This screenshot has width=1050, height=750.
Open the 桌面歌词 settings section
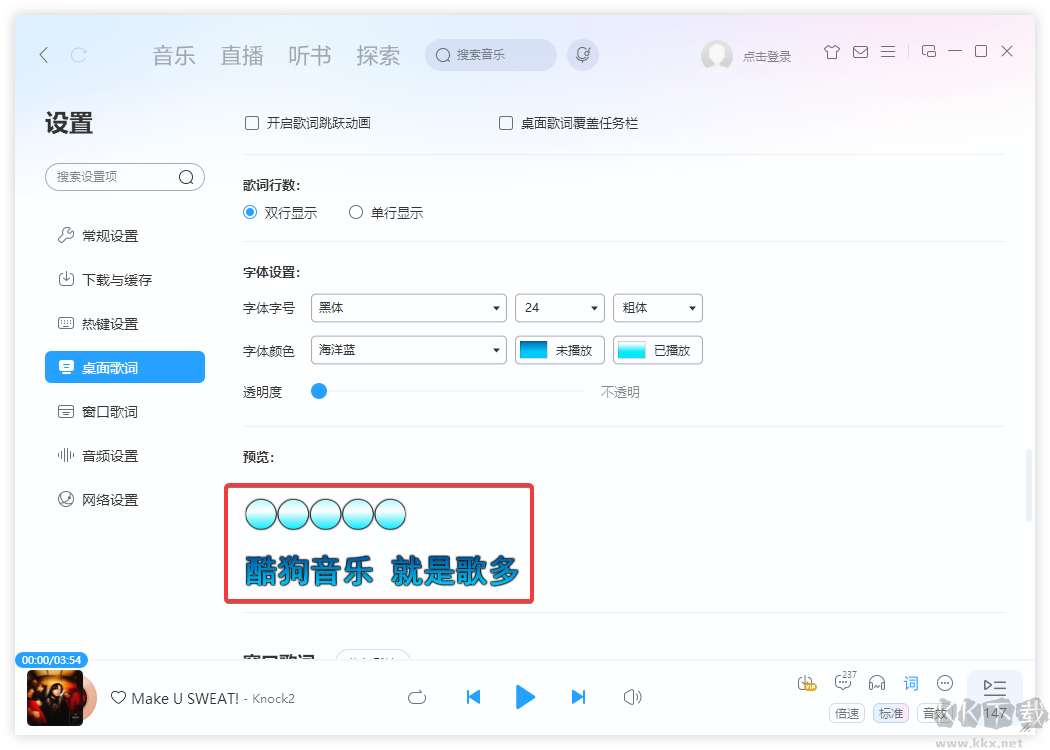124,367
